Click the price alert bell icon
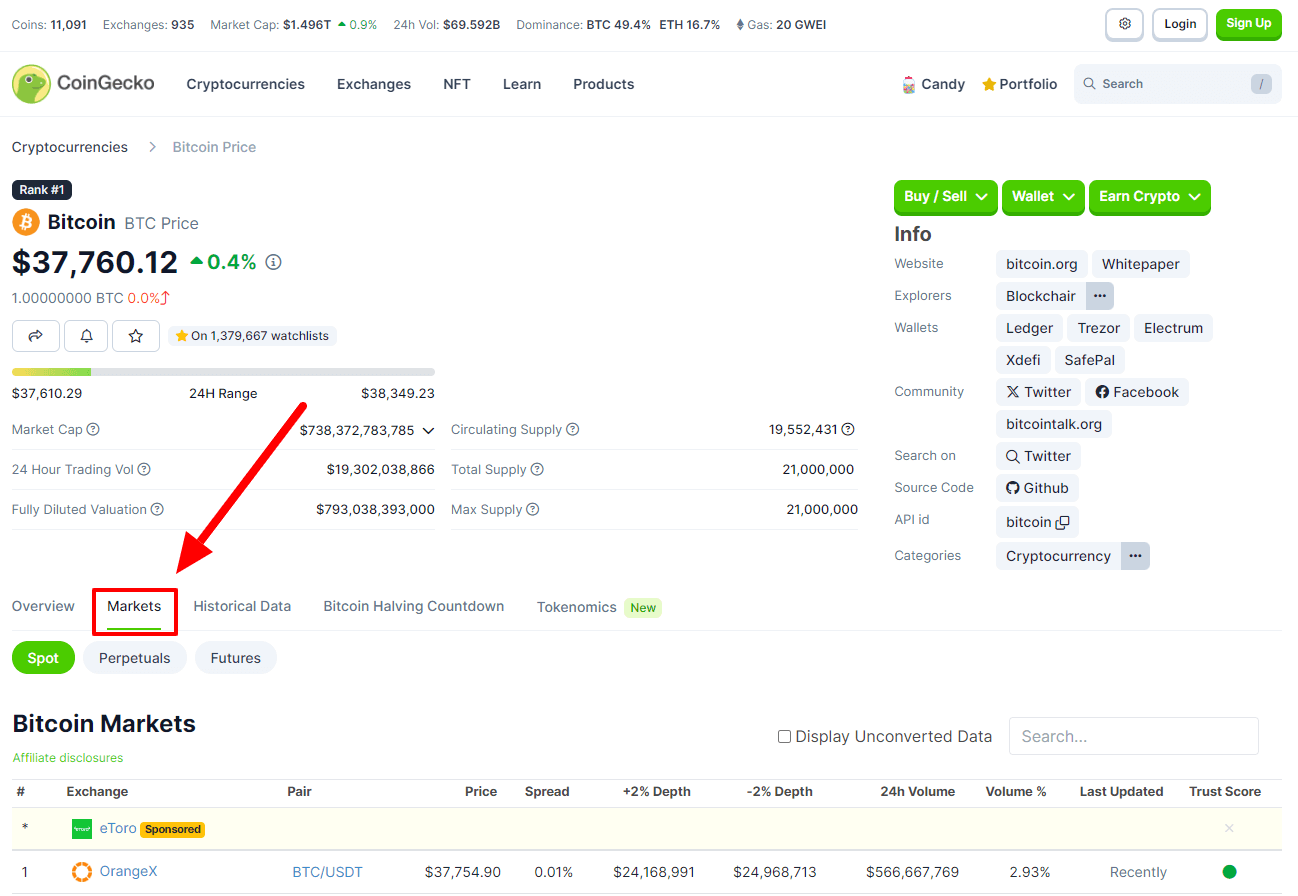Screen dimensions: 1298x896 click(86, 336)
